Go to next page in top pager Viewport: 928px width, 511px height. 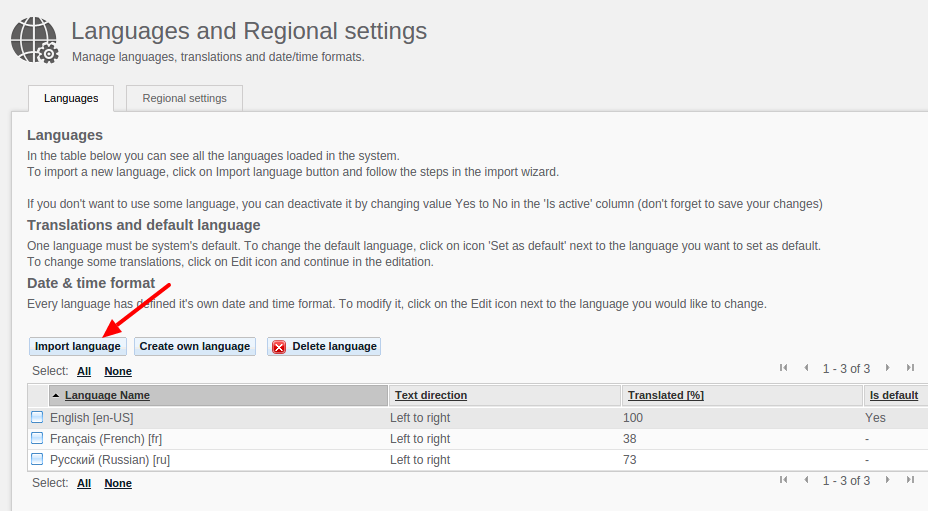(888, 368)
